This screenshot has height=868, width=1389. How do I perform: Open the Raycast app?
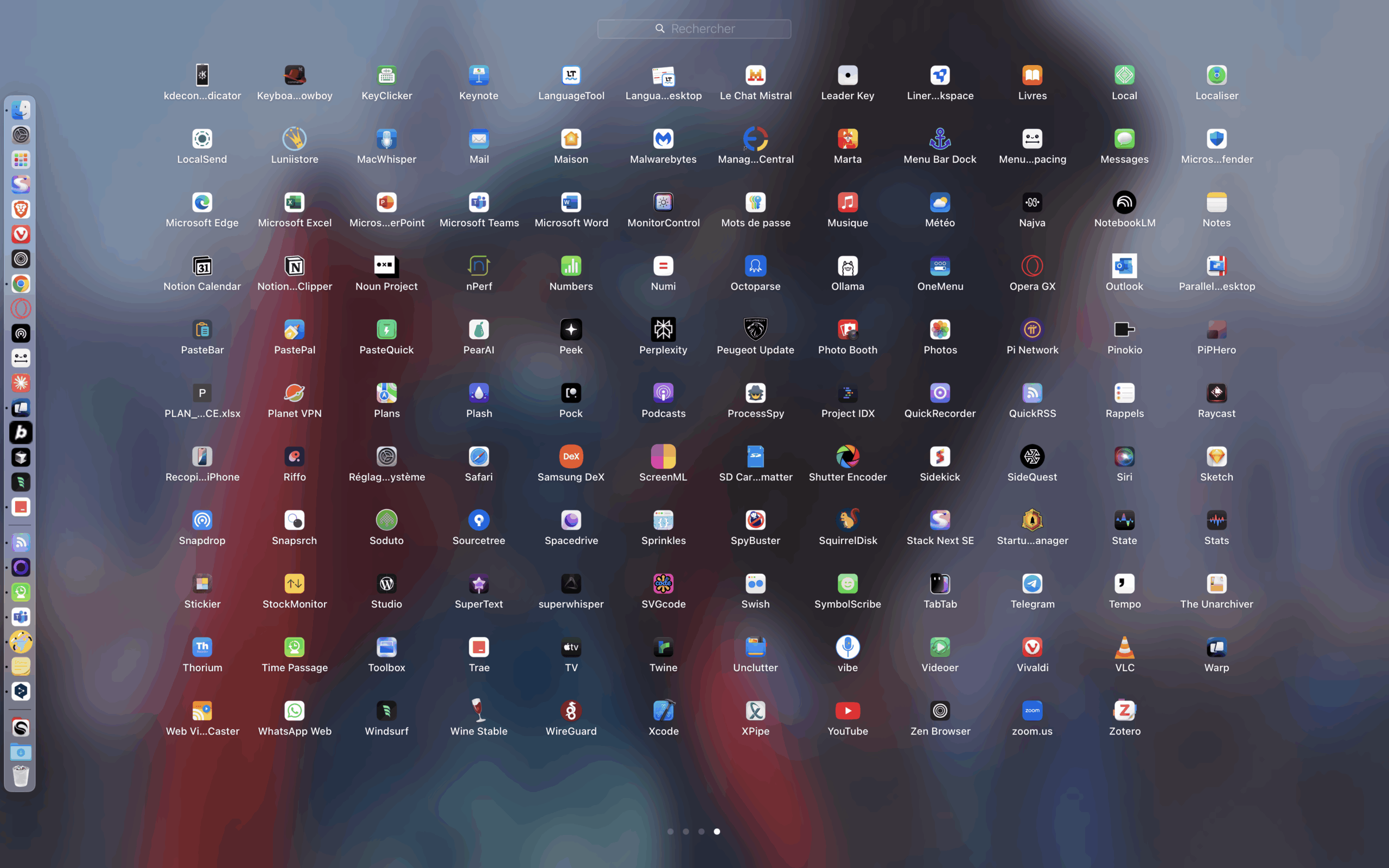click(1216, 393)
